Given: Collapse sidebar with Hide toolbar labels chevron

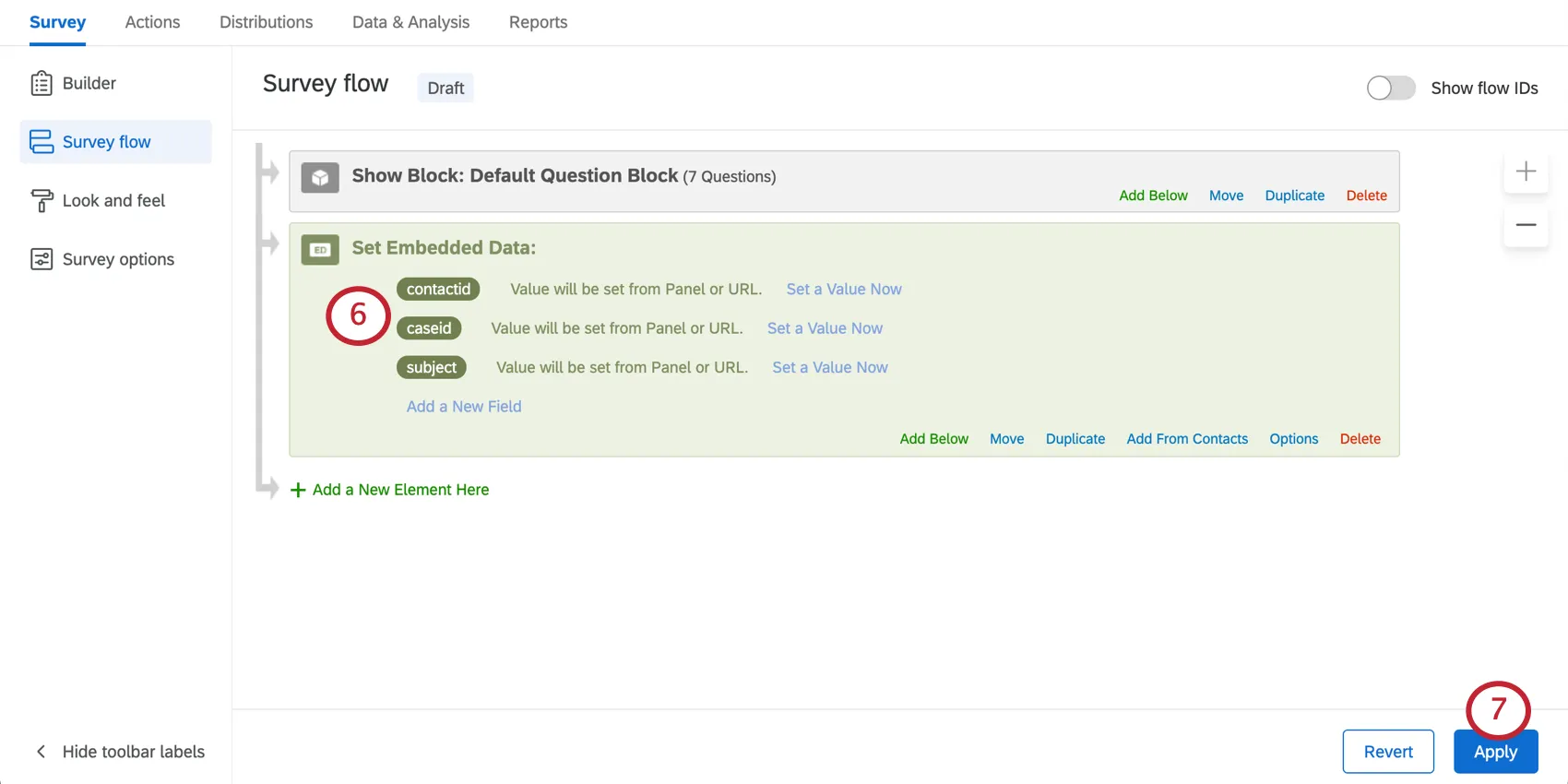Looking at the screenshot, I should click(x=41, y=752).
